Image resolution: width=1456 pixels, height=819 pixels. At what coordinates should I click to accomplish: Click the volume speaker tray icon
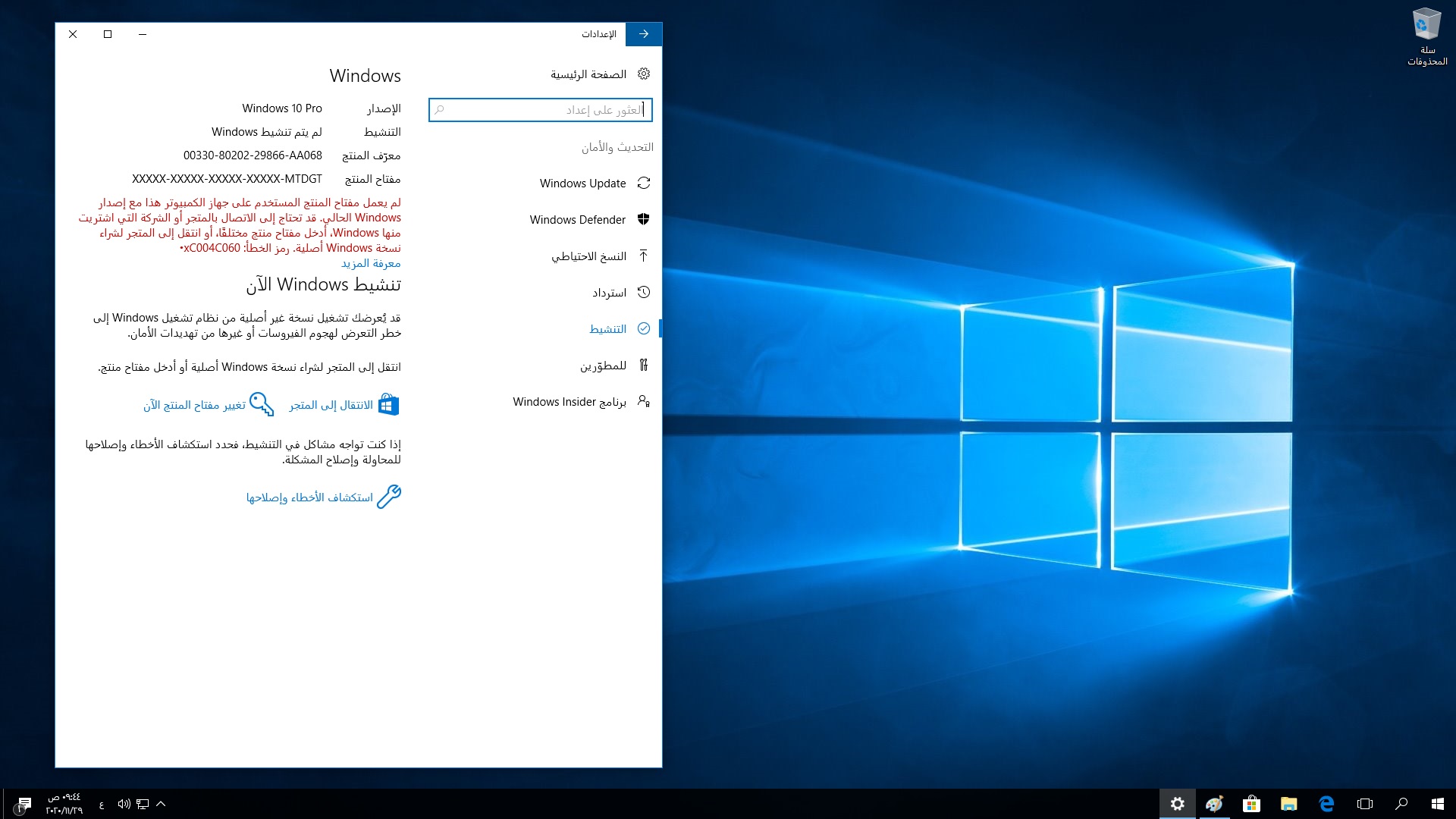click(x=124, y=804)
